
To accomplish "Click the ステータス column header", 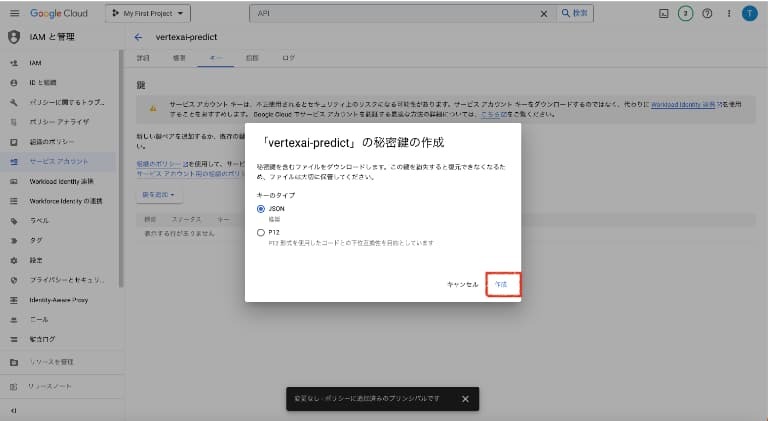I will click(186, 219).
